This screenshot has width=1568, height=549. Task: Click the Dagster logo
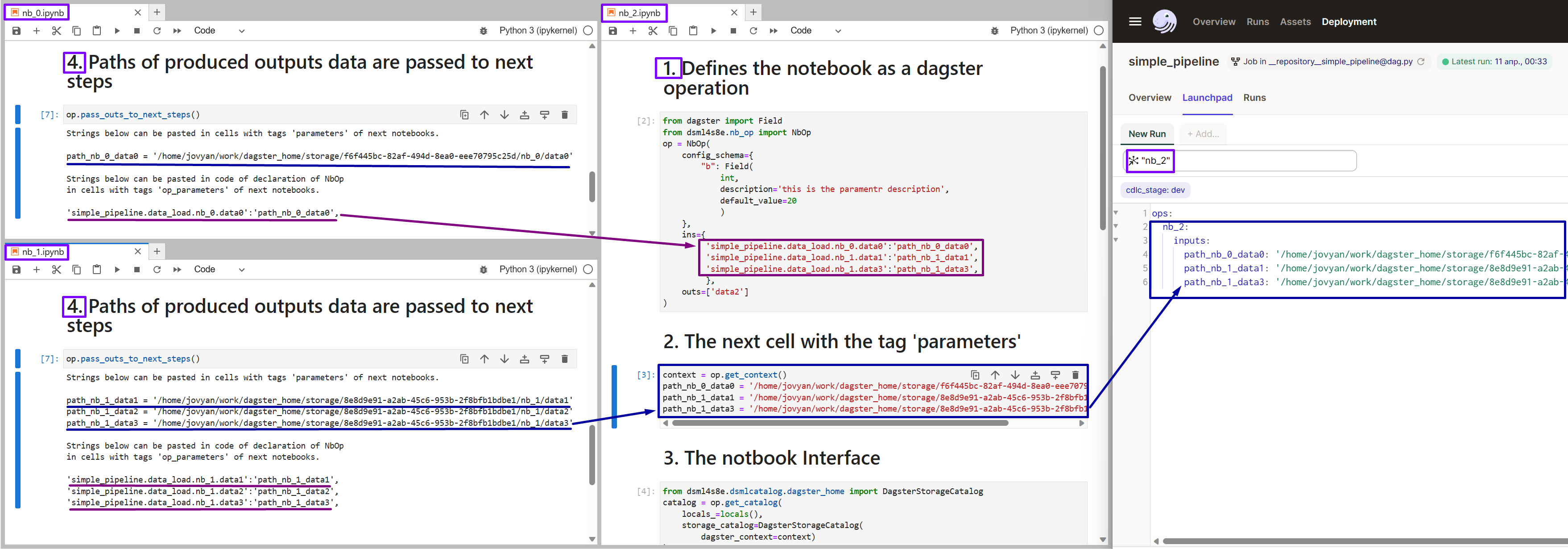point(1164,21)
